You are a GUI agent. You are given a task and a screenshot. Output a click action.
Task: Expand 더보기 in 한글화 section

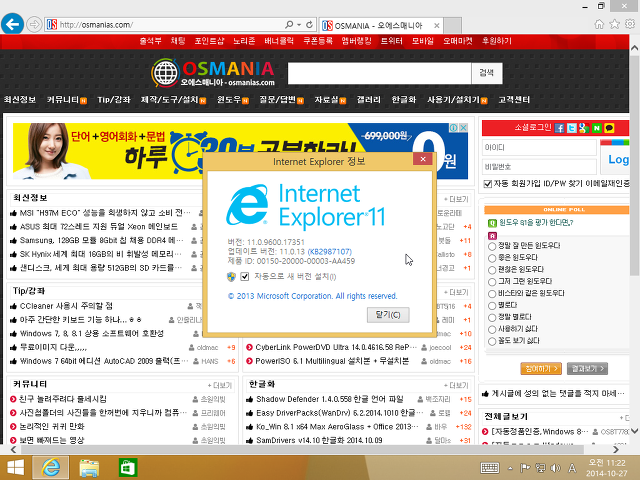[456, 385]
